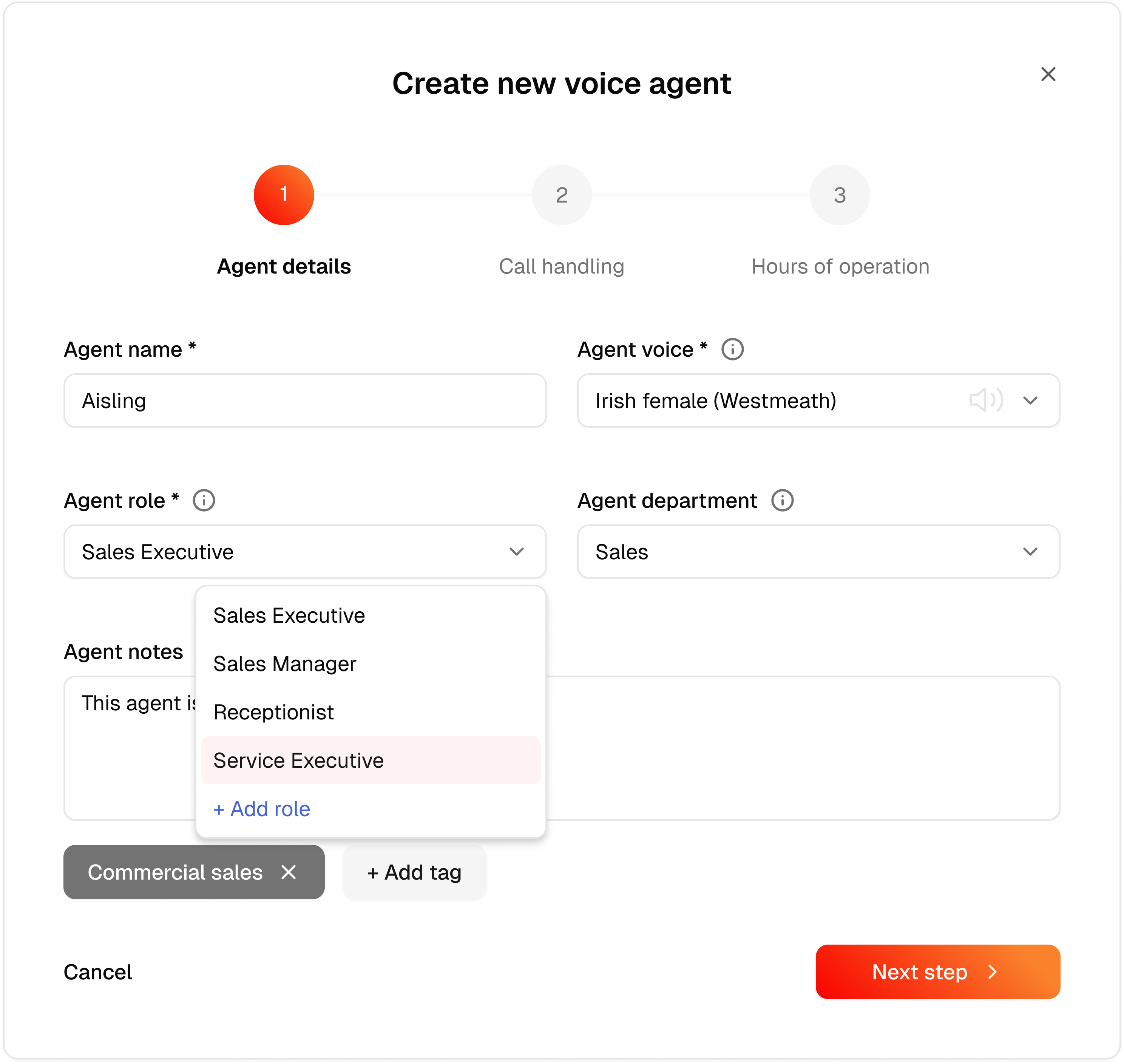
Task: Click the step 1 circle
Action: point(283,195)
